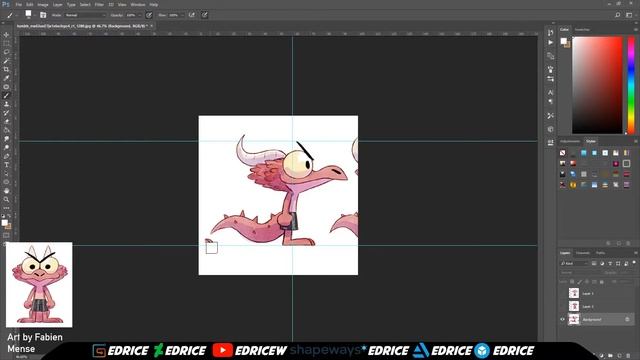Viewport: 640px width, 360px height.
Task: Open the Opacity value dropdown arrow
Action: [x=140, y=15]
